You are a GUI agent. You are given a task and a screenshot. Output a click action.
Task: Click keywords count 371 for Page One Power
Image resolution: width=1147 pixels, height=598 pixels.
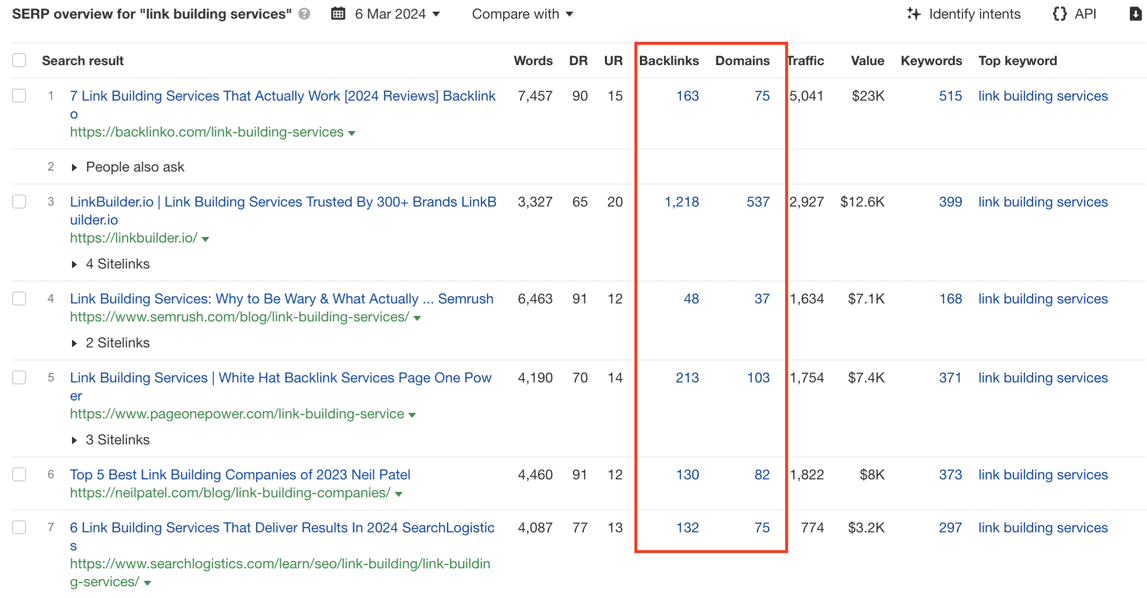coord(950,378)
